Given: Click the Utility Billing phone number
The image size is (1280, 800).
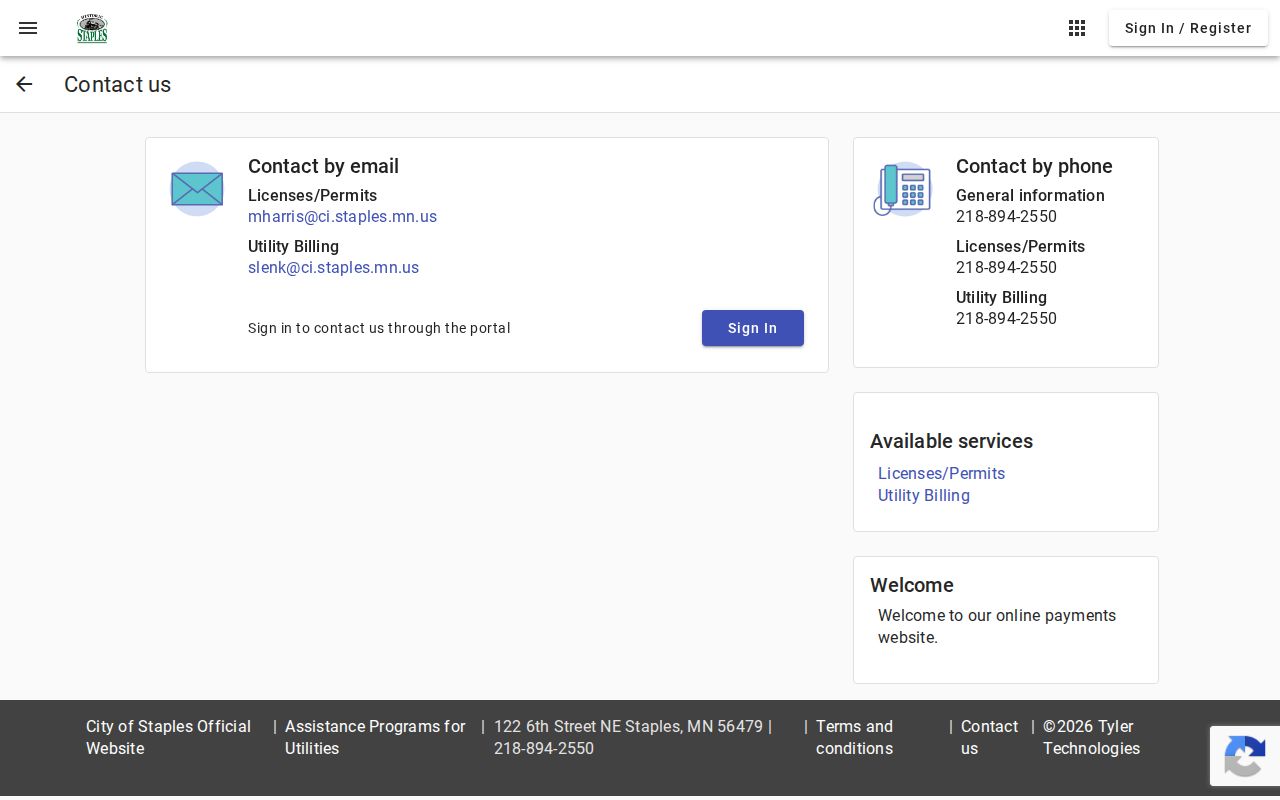Looking at the screenshot, I should (x=1006, y=319).
